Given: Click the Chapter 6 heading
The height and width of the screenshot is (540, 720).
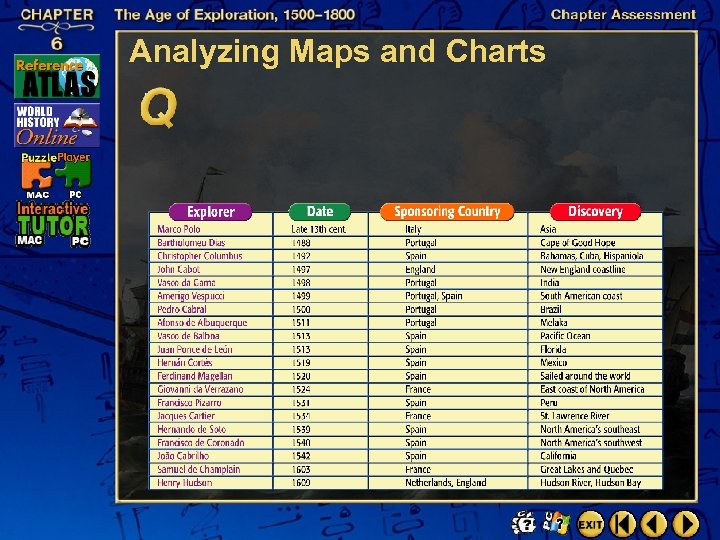Looking at the screenshot, I should pos(57,28).
